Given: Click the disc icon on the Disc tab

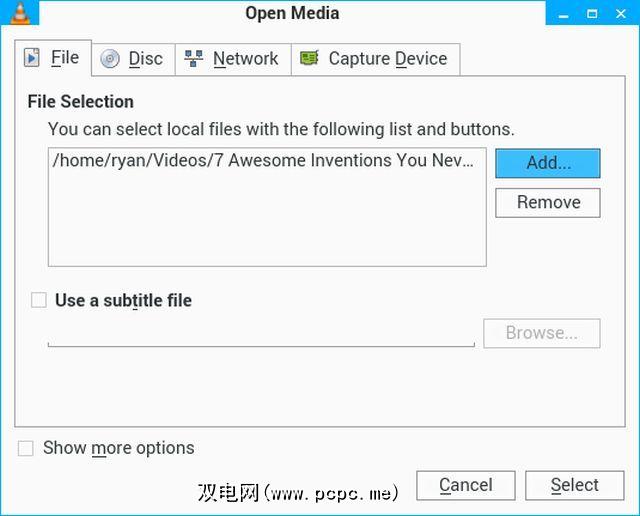Looking at the screenshot, I should click(110, 59).
